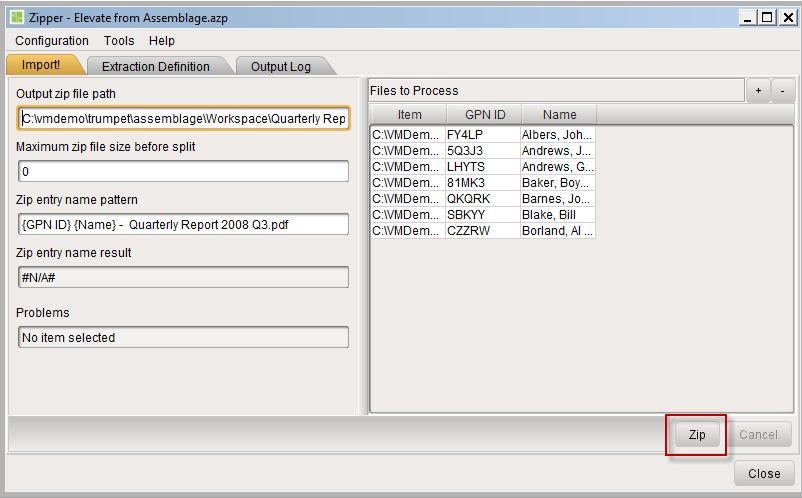Select the row with GPN ID 81MK3
Image resolution: width=802 pixels, height=498 pixels.
coord(483,183)
